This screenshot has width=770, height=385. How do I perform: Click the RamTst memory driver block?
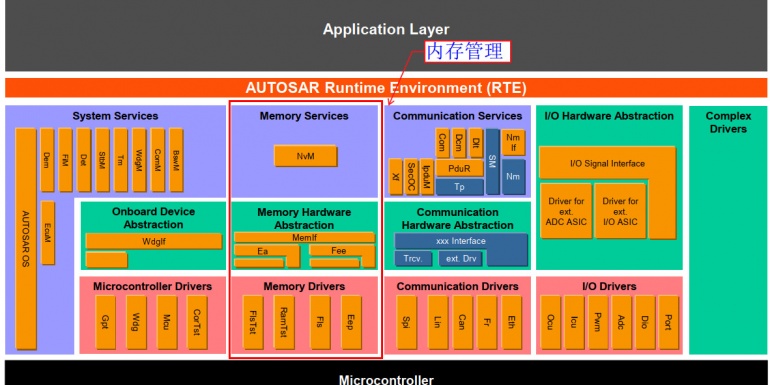[x=284, y=322]
